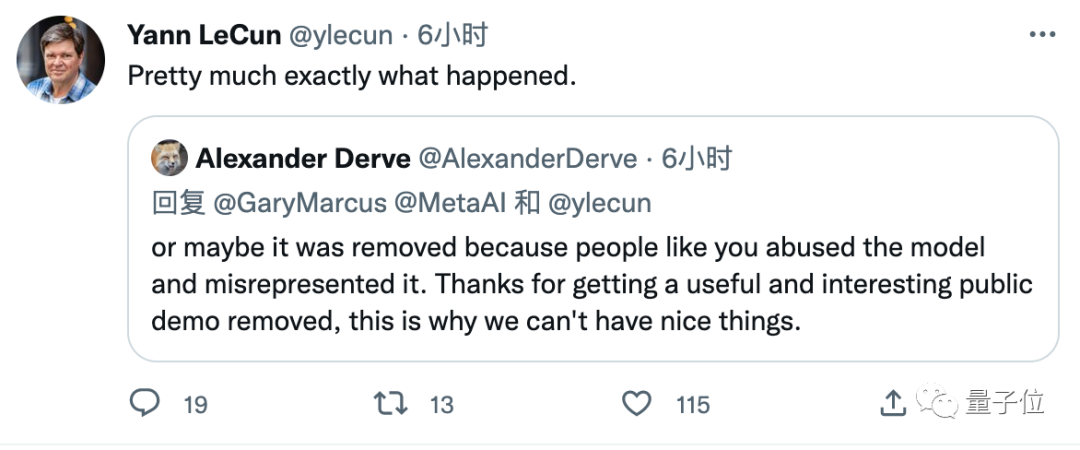
Task: Click the share upload icon
Action: 892,403
